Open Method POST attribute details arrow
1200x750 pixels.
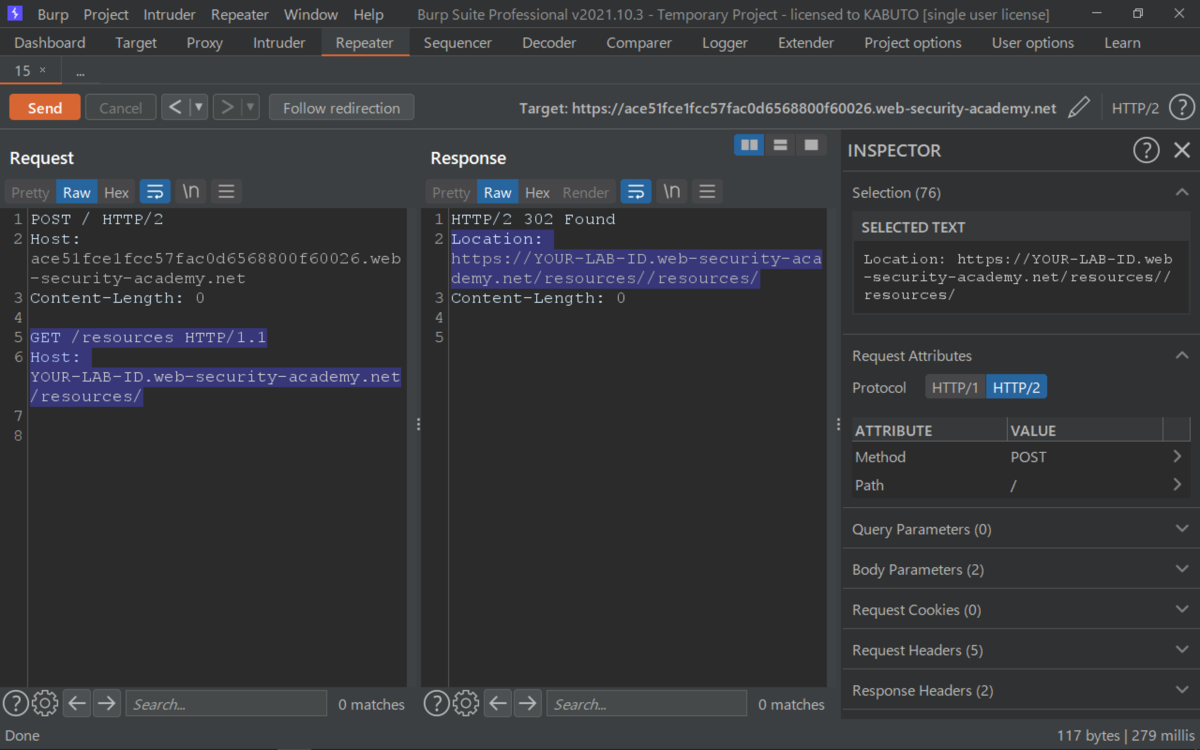click(x=1177, y=457)
